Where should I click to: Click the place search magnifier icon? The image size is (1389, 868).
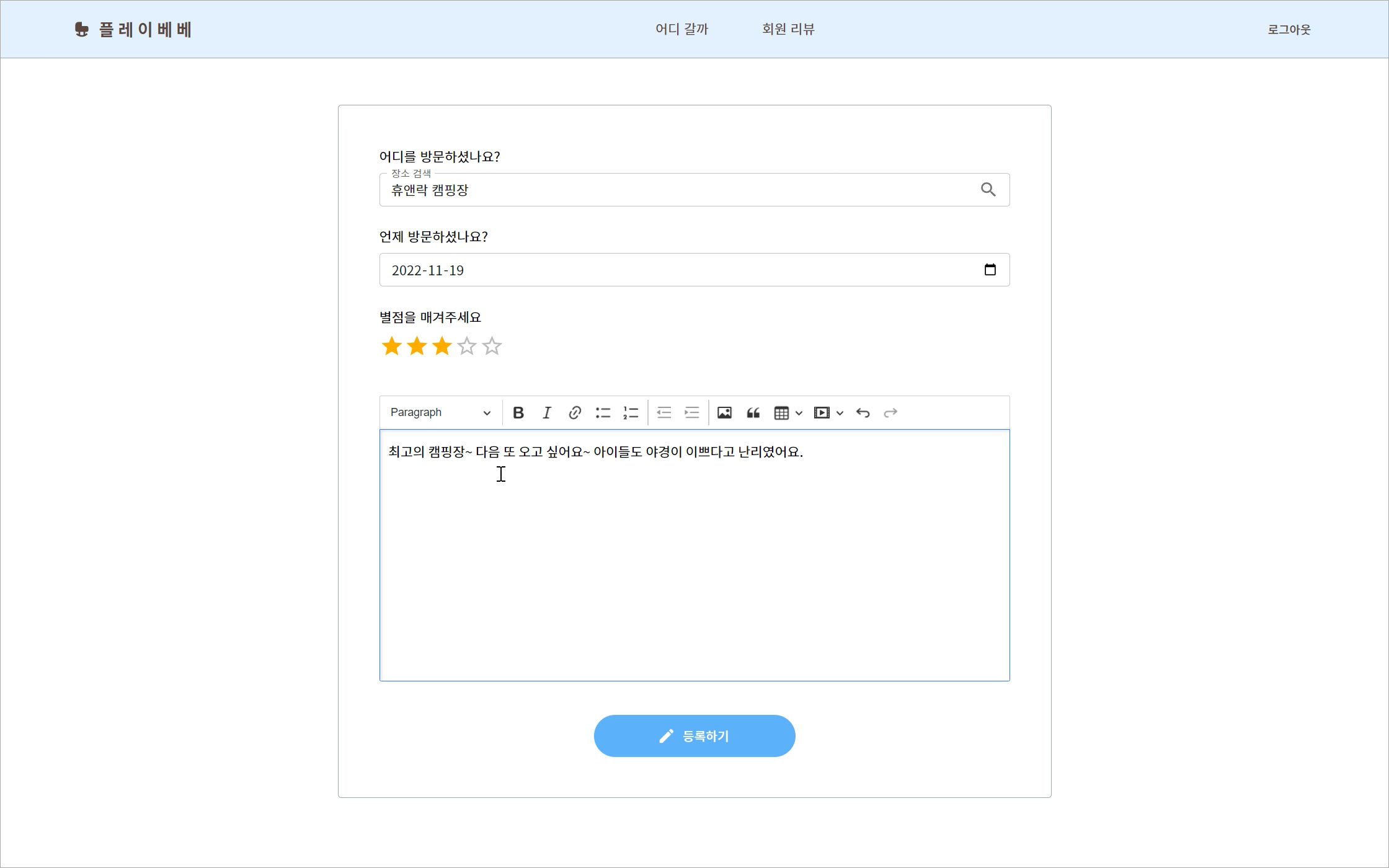988,190
